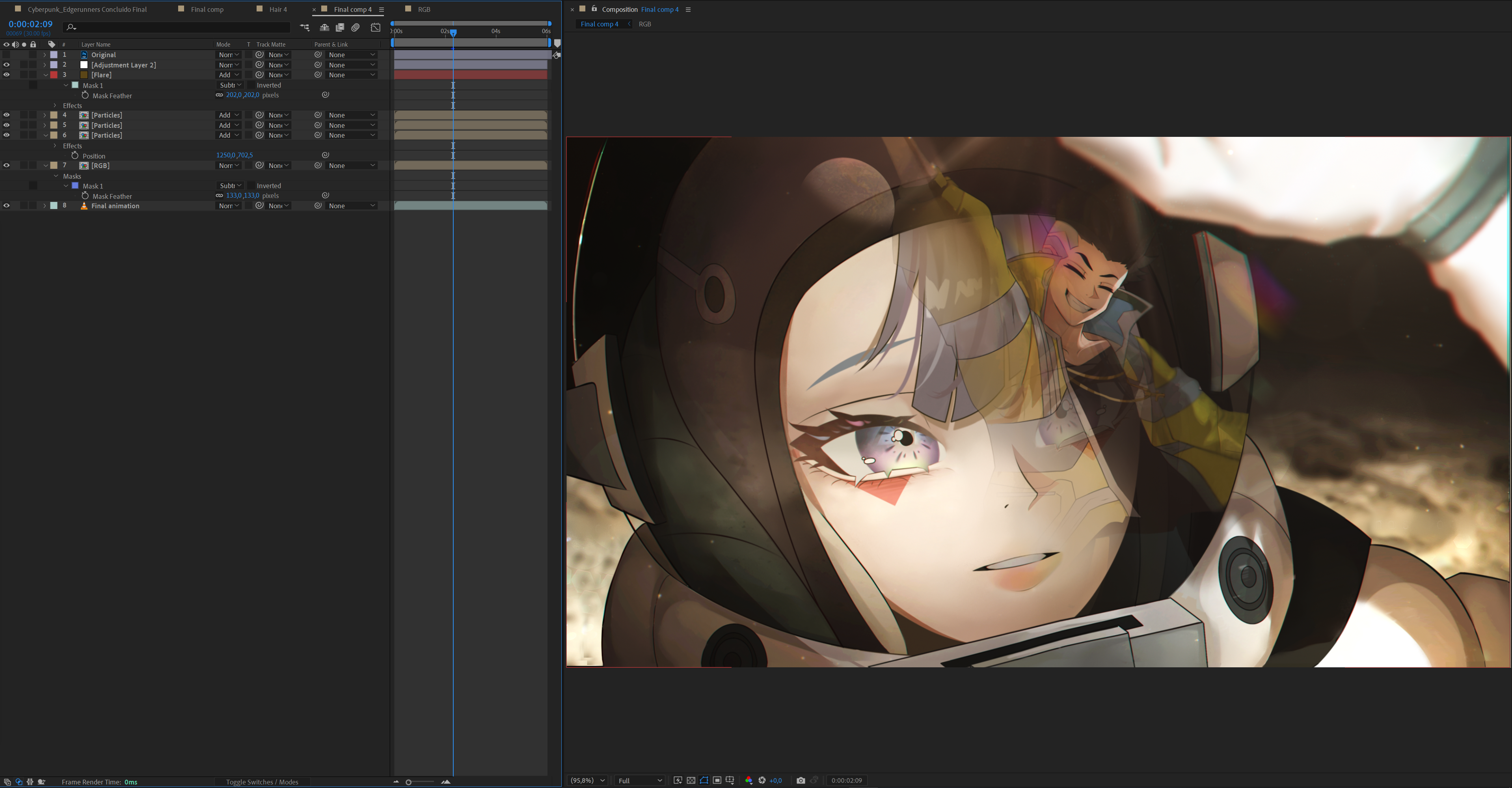Click stopwatch for Particles Position property
1512x788 pixels.
75,156
